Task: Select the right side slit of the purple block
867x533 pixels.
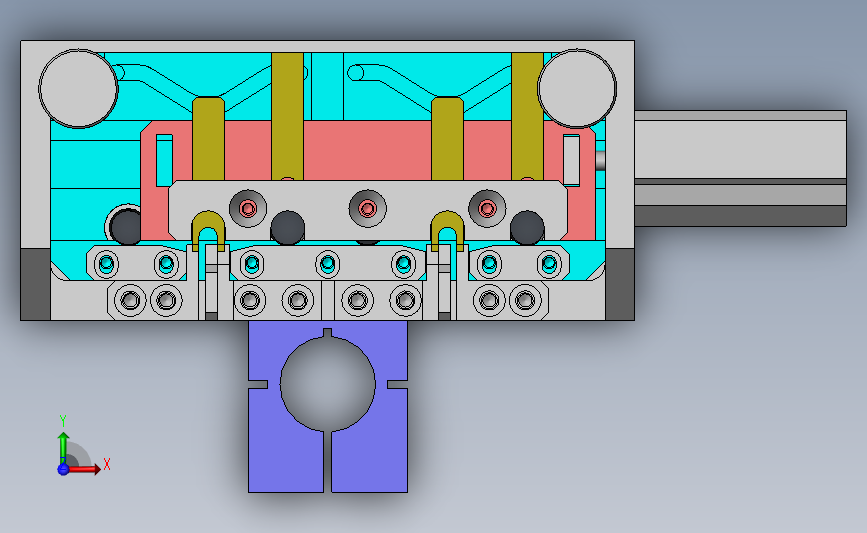Action: (x=397, y=384)
